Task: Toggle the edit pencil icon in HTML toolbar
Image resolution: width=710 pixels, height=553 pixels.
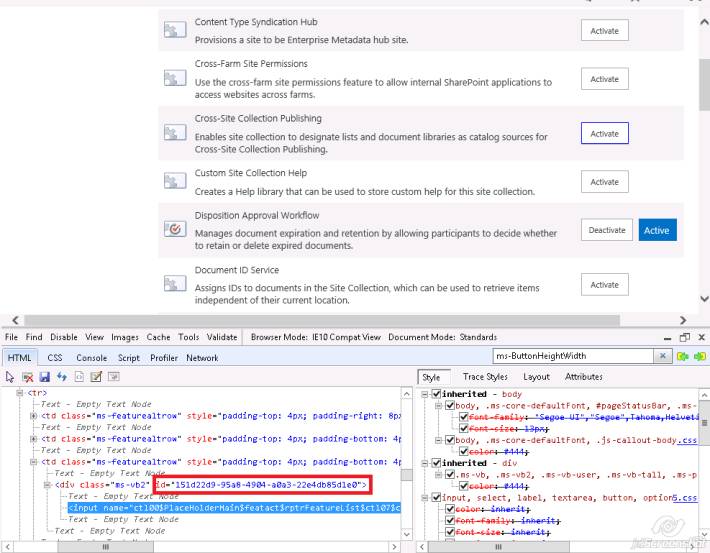Action: coord(96,377)
